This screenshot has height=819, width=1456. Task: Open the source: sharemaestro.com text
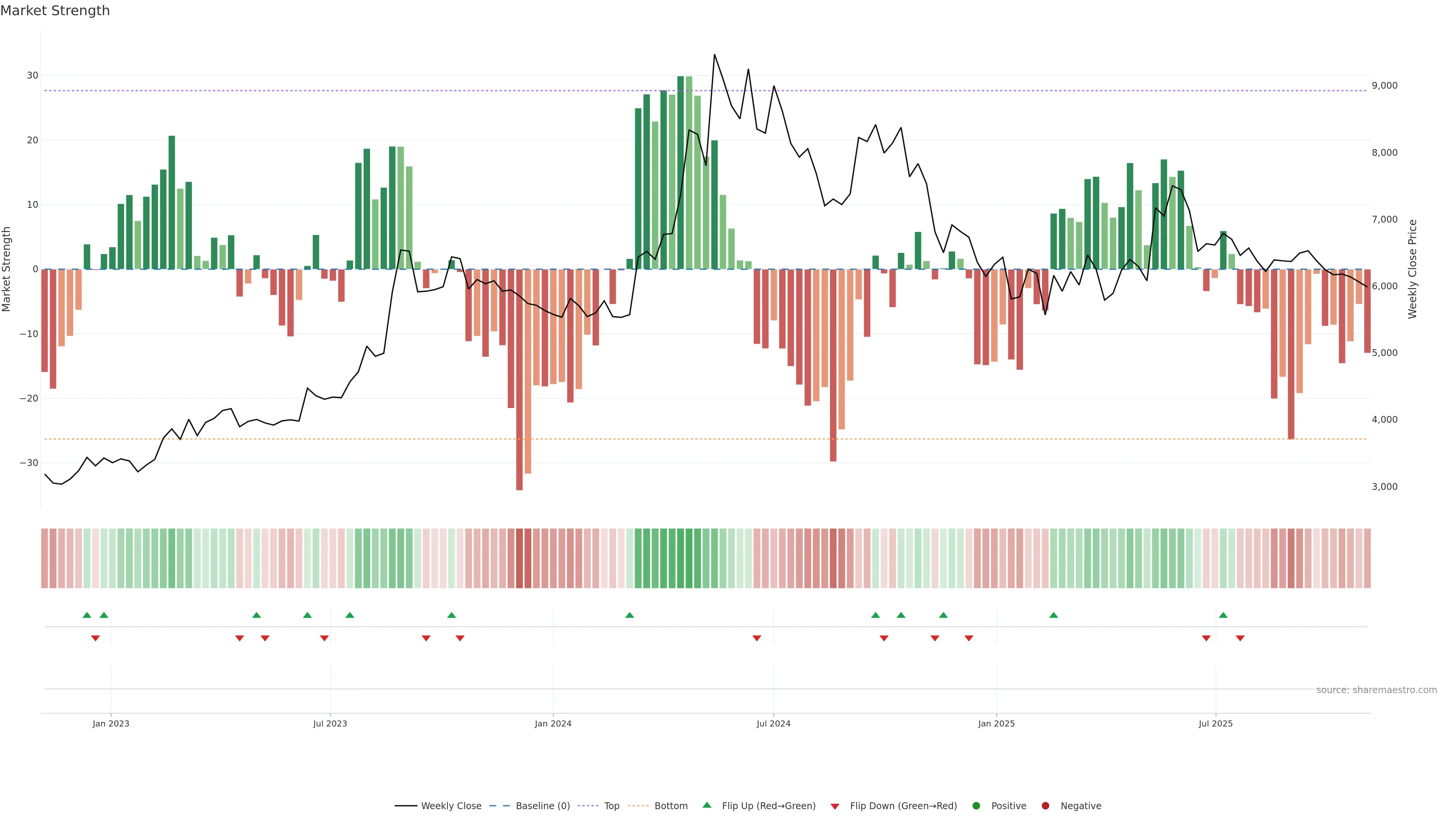point(1376,690)
